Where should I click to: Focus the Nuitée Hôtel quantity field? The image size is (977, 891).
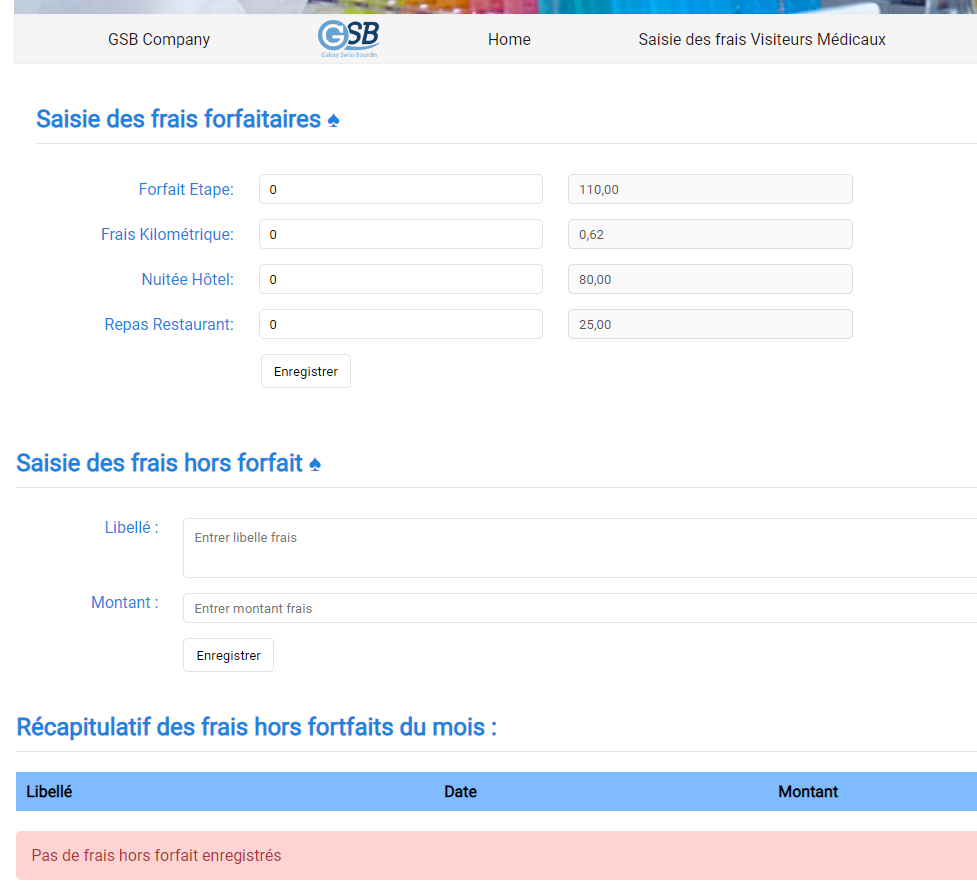tap(400, 279)
